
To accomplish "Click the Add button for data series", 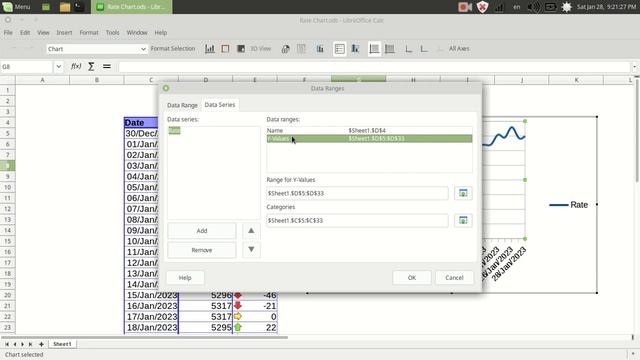I will point(202,231).
